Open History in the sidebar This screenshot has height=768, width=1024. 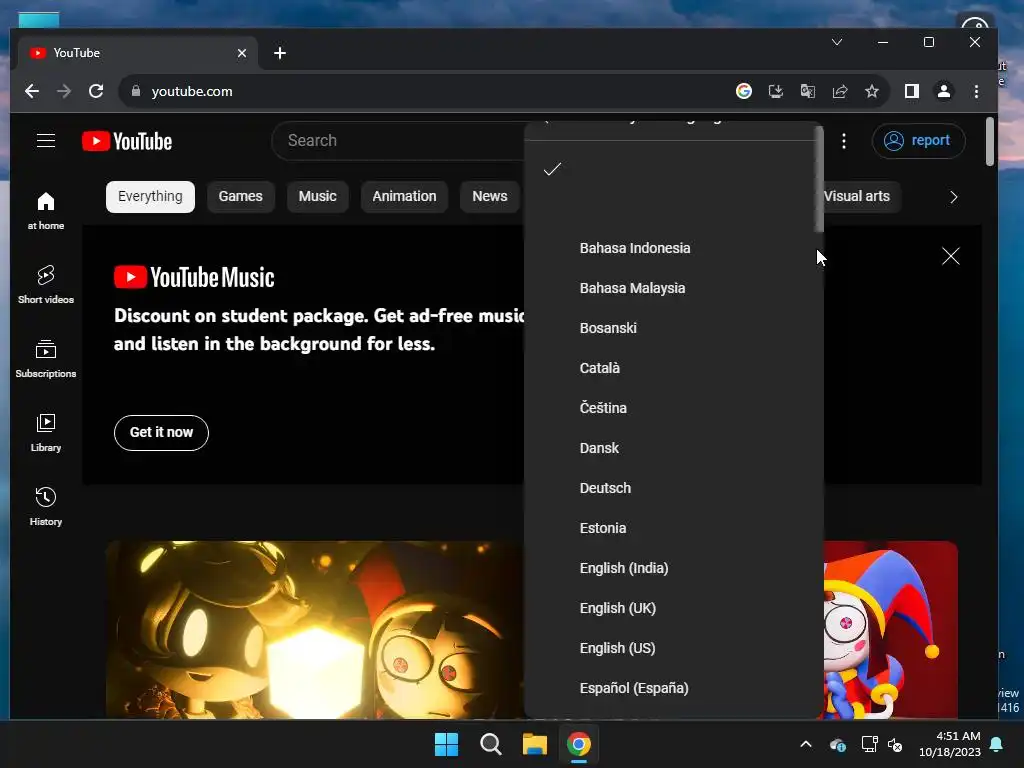click(x=46, y=506)
